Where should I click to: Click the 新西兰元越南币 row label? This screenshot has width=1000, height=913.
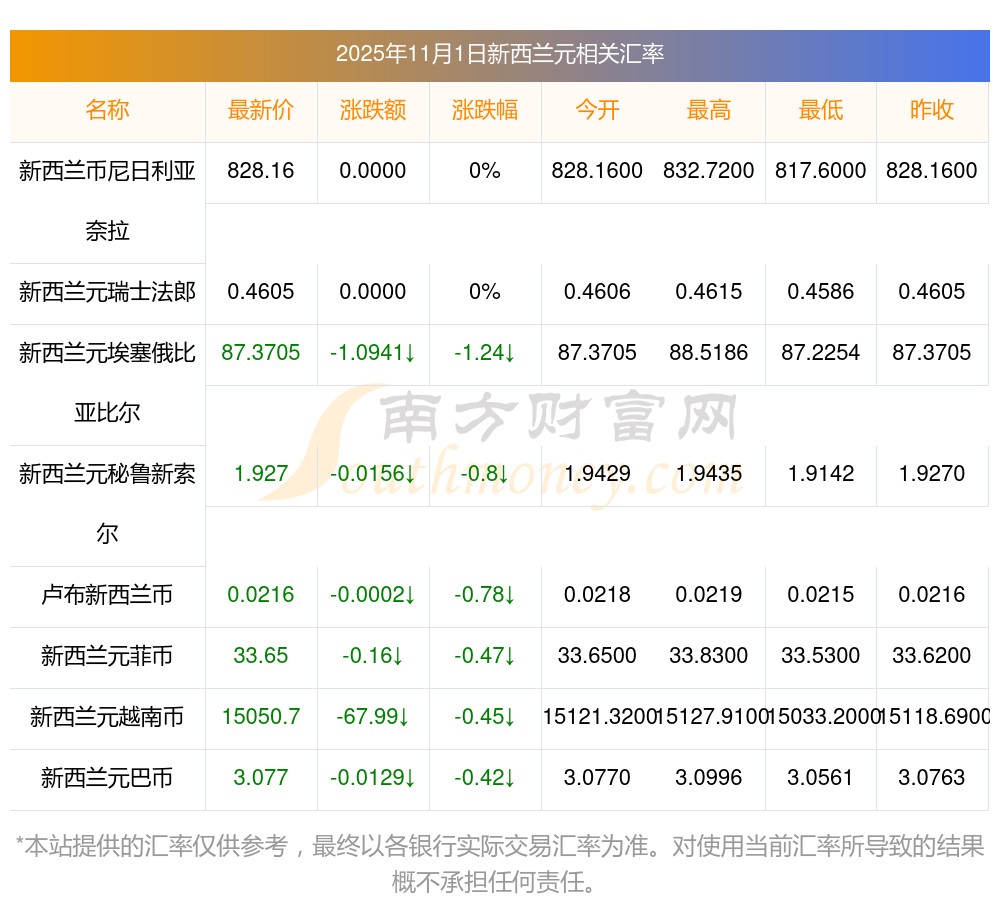tap(107, 717)
